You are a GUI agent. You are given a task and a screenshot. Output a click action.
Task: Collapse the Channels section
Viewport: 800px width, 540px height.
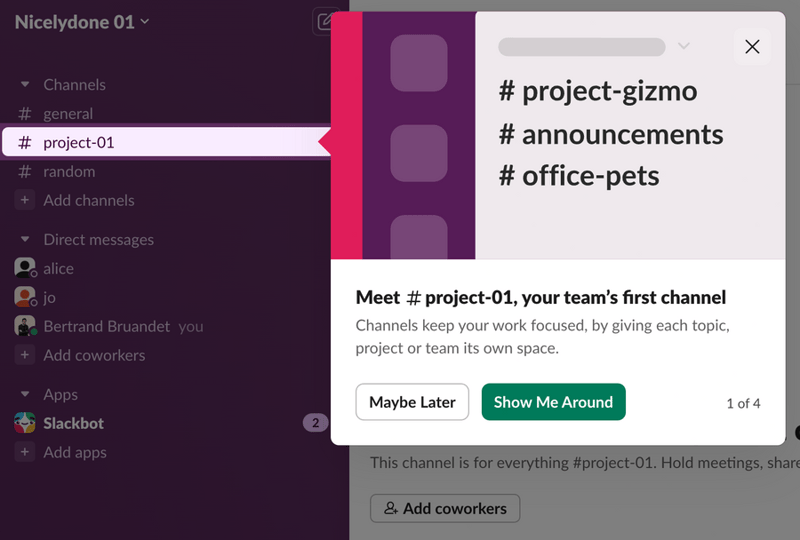pyautogui.click(x=25, y=84)
